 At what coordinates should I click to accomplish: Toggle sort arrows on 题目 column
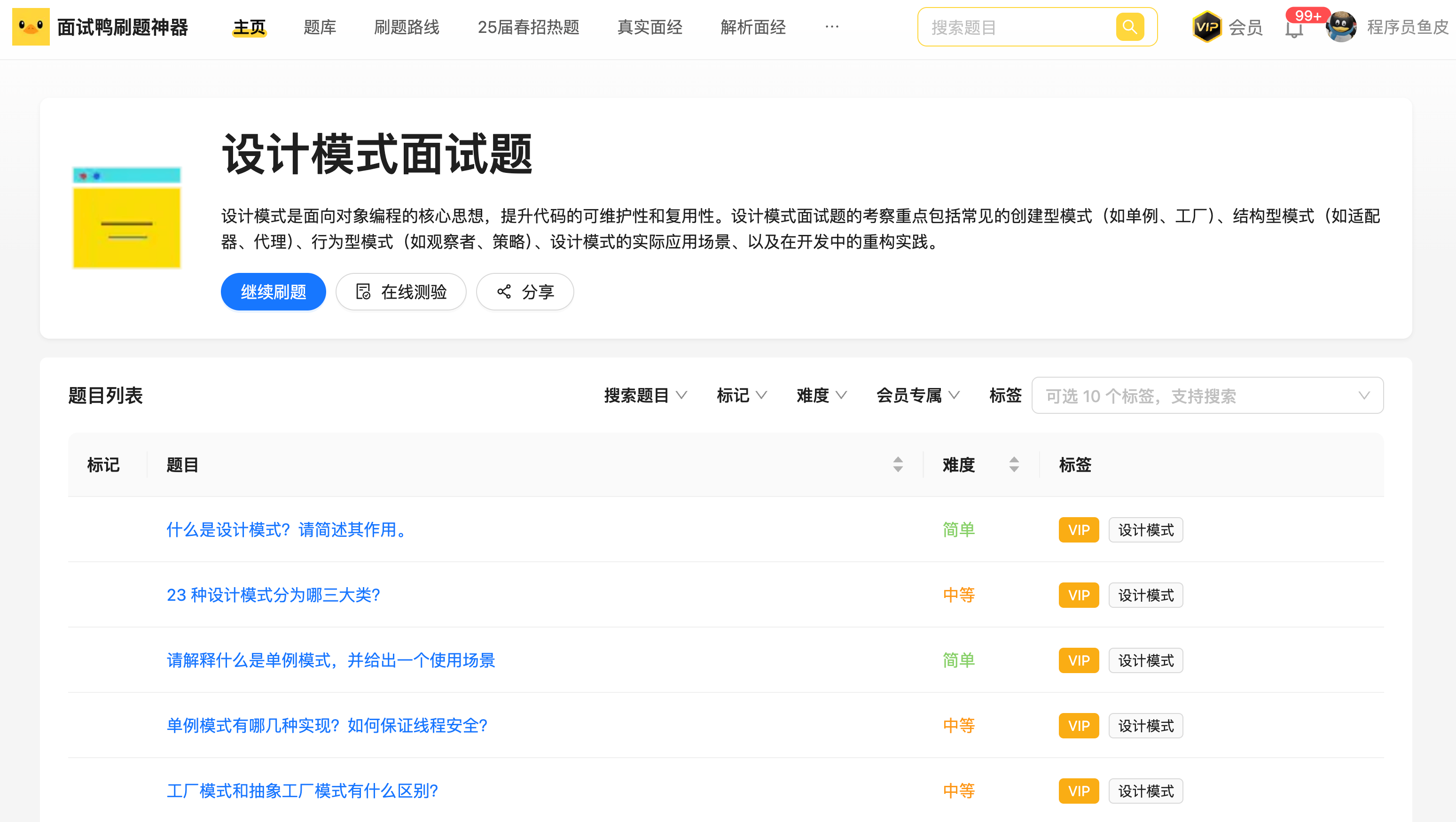coord(898,465)
